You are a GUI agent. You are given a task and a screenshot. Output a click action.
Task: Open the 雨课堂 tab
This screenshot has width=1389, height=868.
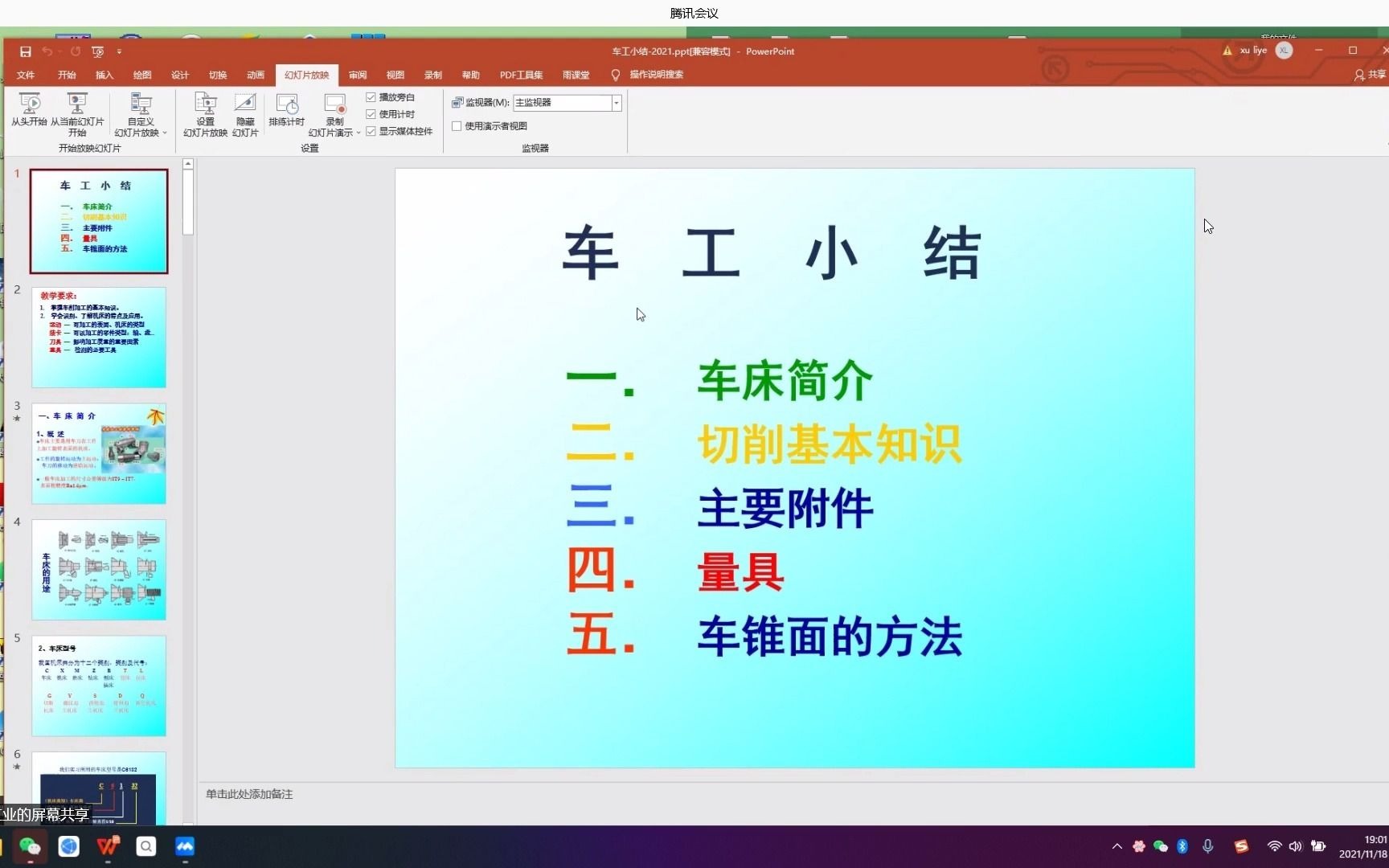(576, 75)
